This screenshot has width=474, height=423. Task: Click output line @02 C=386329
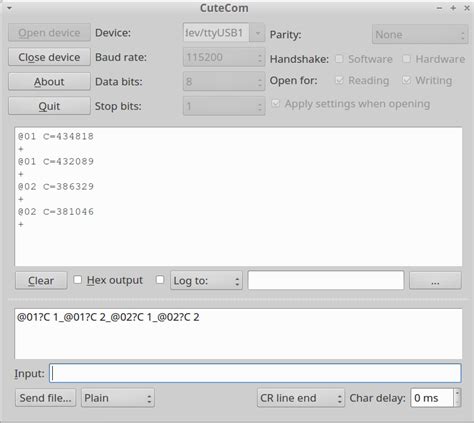(56, 186)
